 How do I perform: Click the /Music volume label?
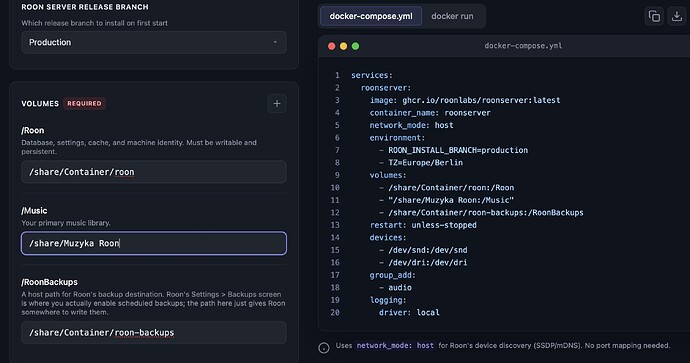[34, 211]
